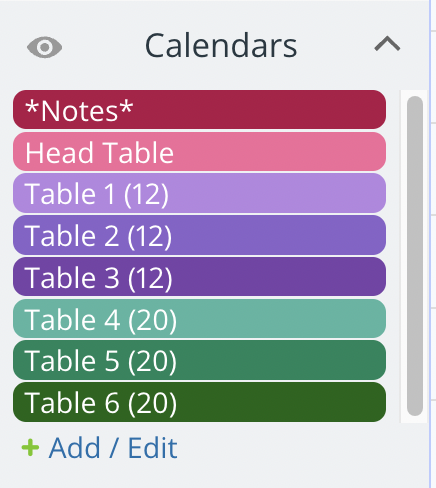The height and width of the screenshot is (488, 436).
Task: Toggle the *Notes* calendar
Action: click(x=199, y=110)
